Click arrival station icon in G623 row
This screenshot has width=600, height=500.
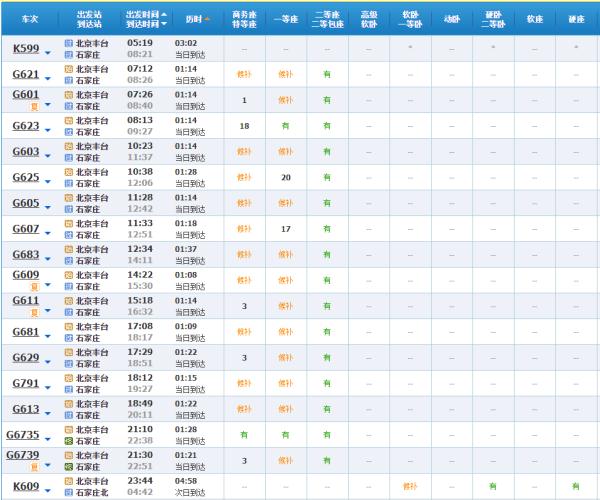(x=68, y=132)
